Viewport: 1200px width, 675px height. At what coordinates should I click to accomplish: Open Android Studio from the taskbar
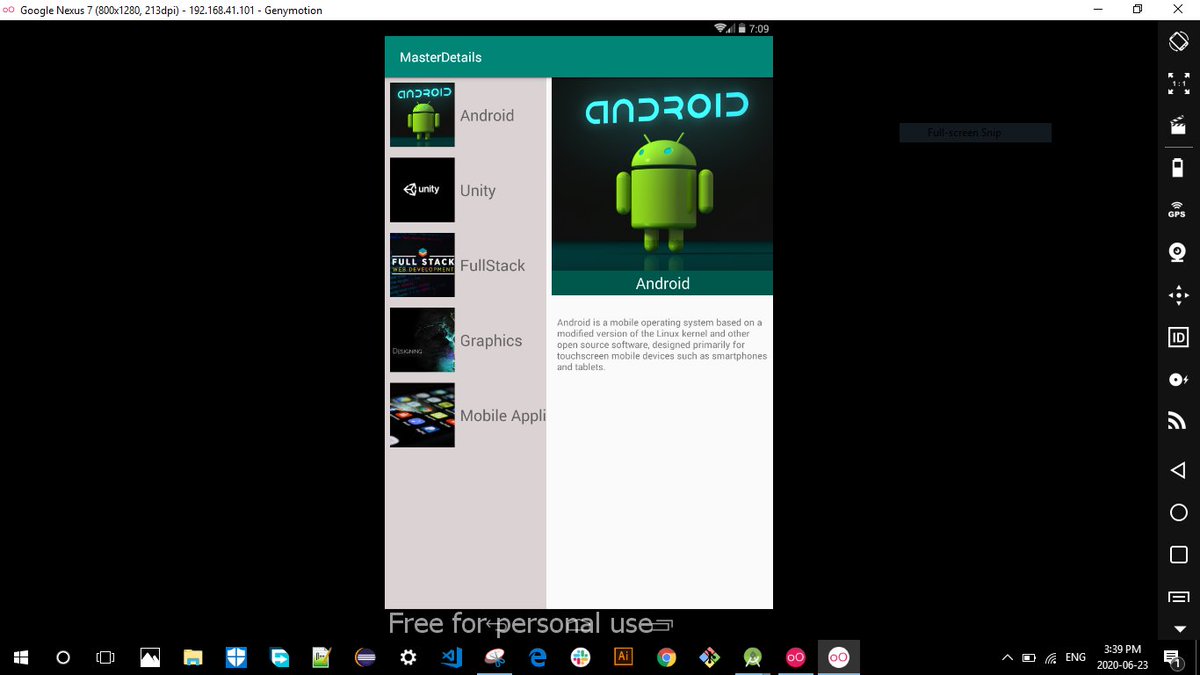click(752, 657)
